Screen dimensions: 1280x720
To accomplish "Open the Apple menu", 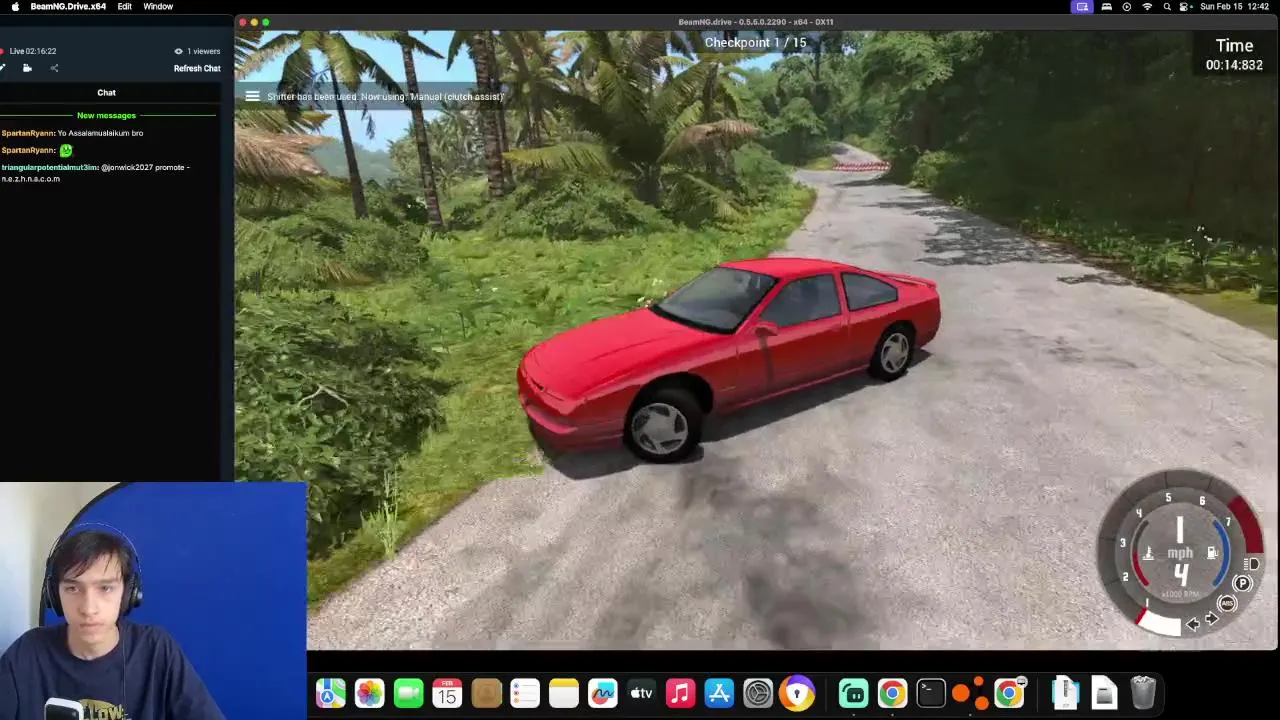I will pyautogui.click(x=14, y=6).
